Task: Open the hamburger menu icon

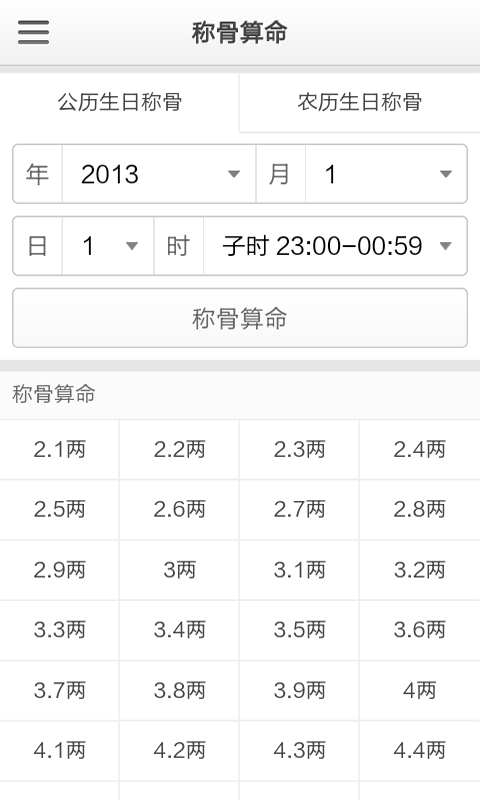Action: click(x=33, y=32)
